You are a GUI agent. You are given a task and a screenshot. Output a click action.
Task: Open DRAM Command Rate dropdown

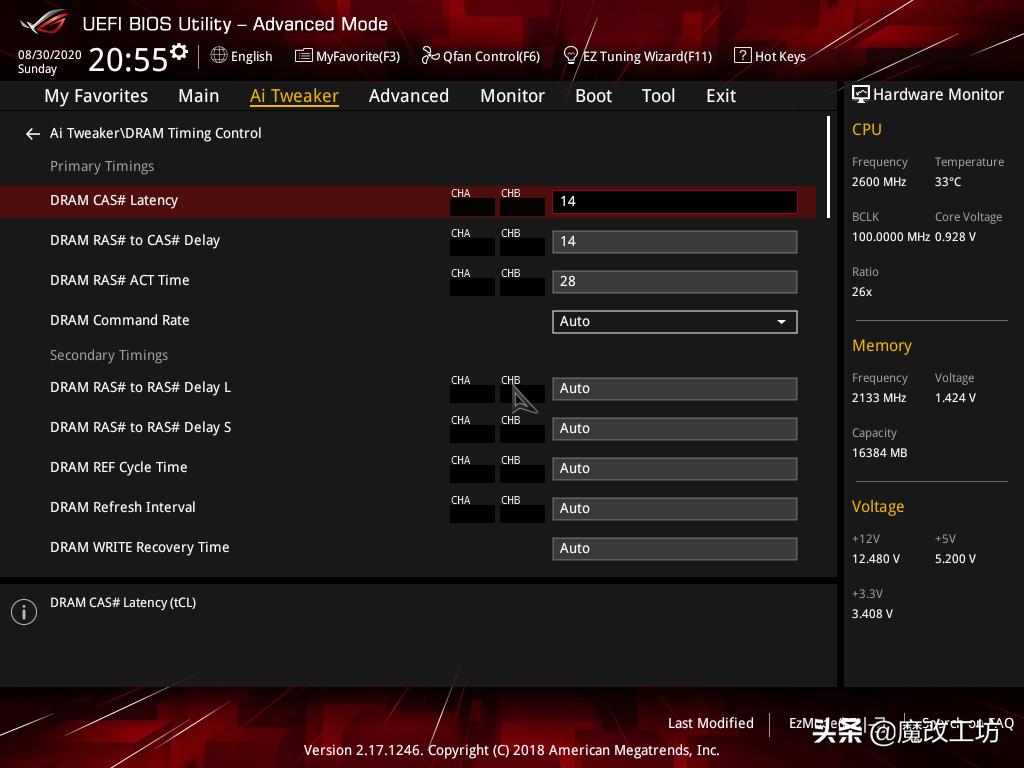click(x=675, y=321)
